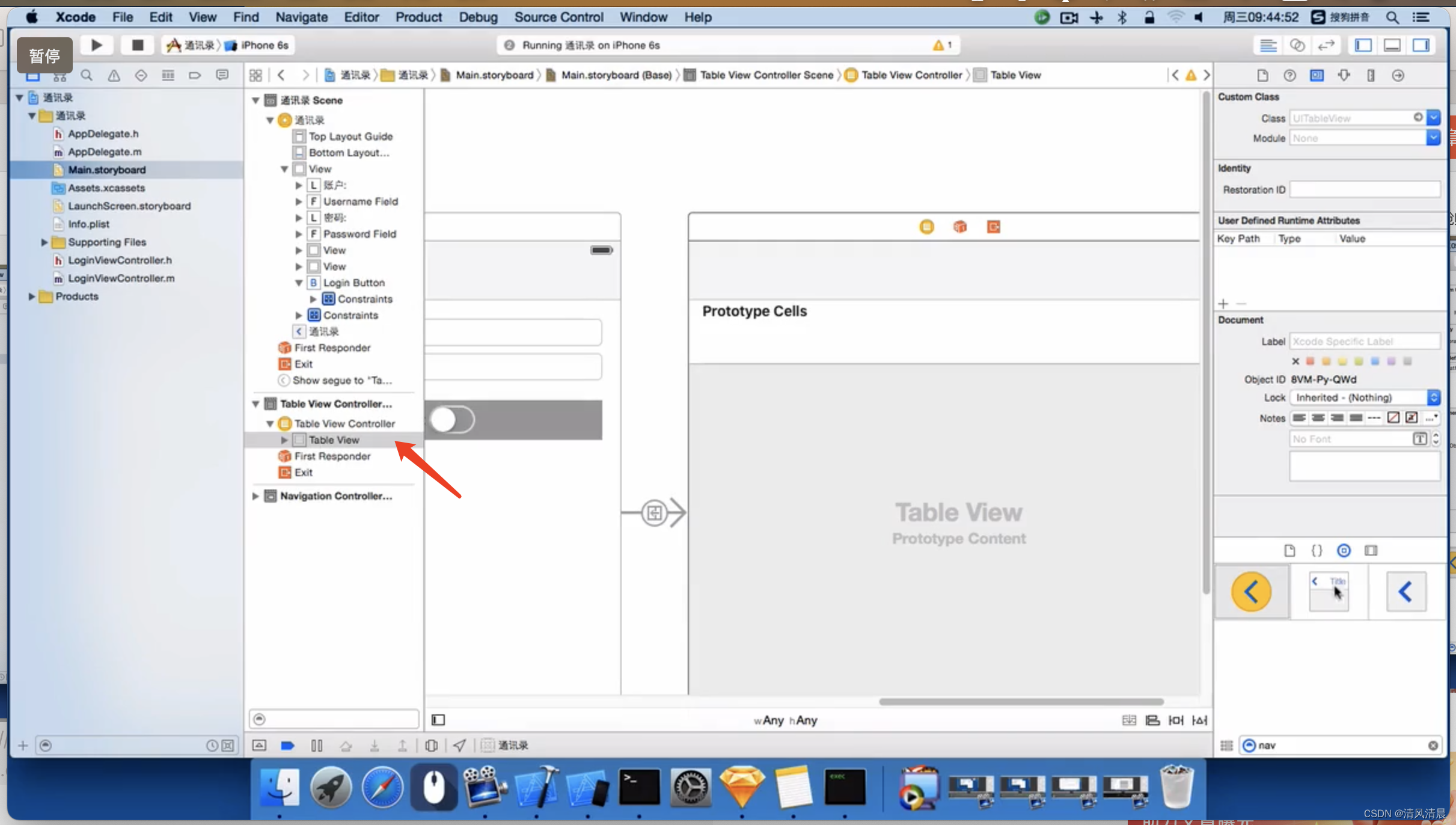Expand the Table View row in outline
1456x825 pixels.
coord(284,440)
